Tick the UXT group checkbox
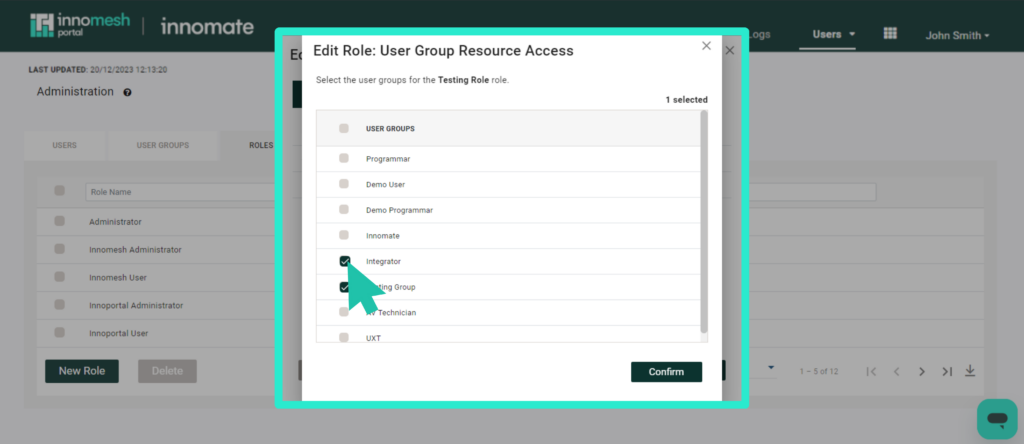This screenshot has width=1024, height=444. tap(344, 338)
